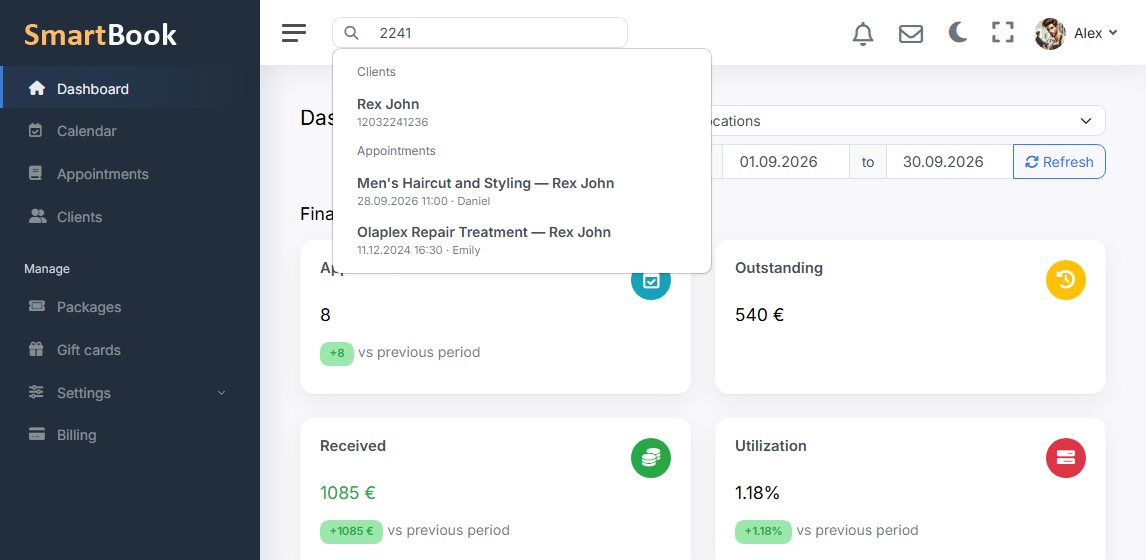Click the Clients people icon
This screenshot has width=1146, height=560.
pos(37,216)
